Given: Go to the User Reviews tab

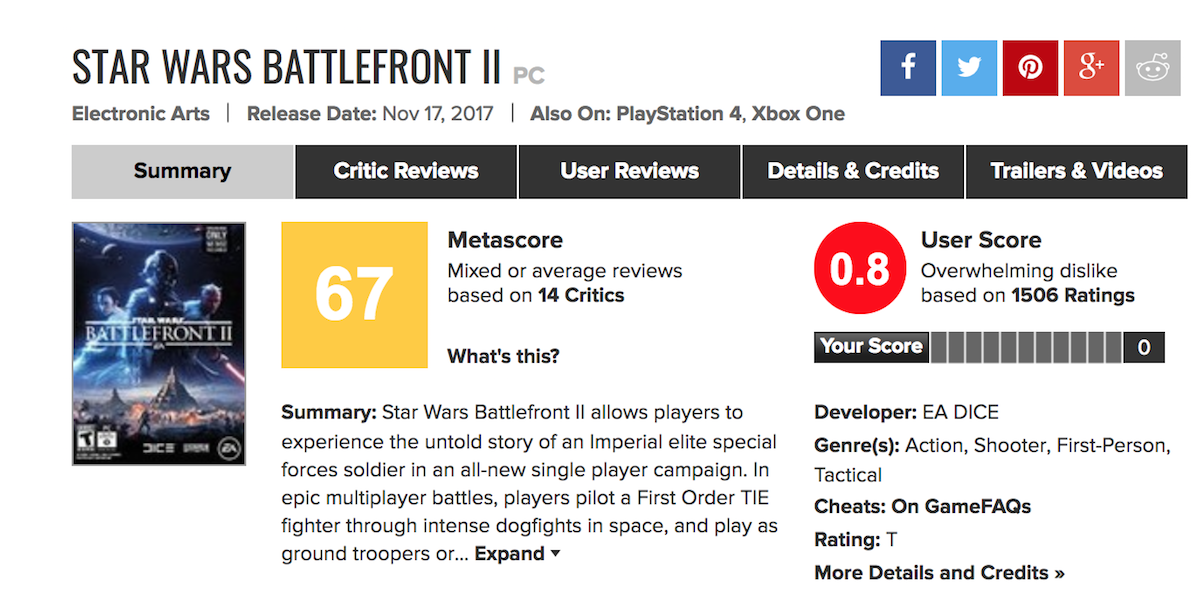Looking at the screenshot, I should pos(629,171).
